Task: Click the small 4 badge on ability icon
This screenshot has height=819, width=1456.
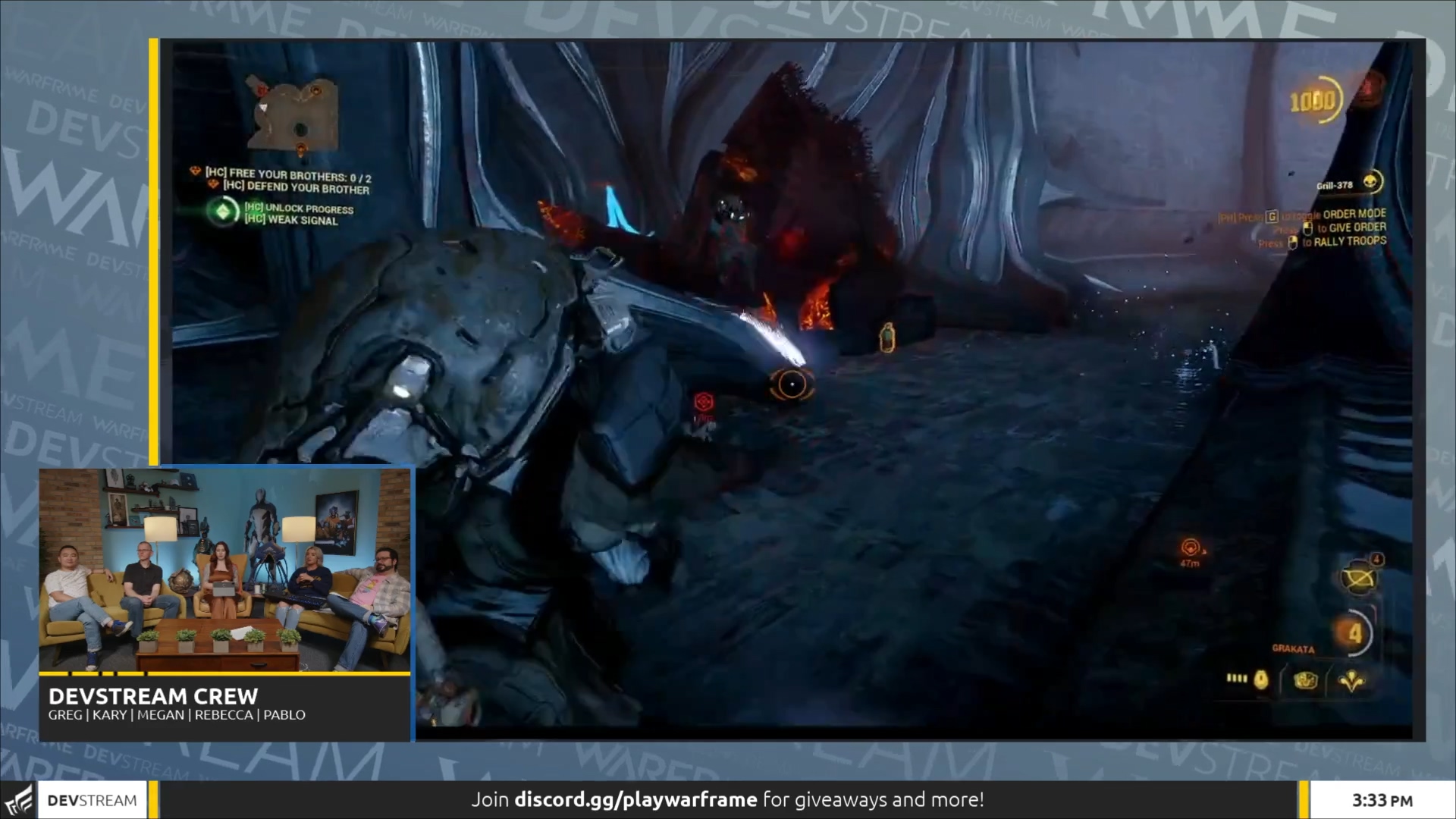Action: [x=1377, y=560]
